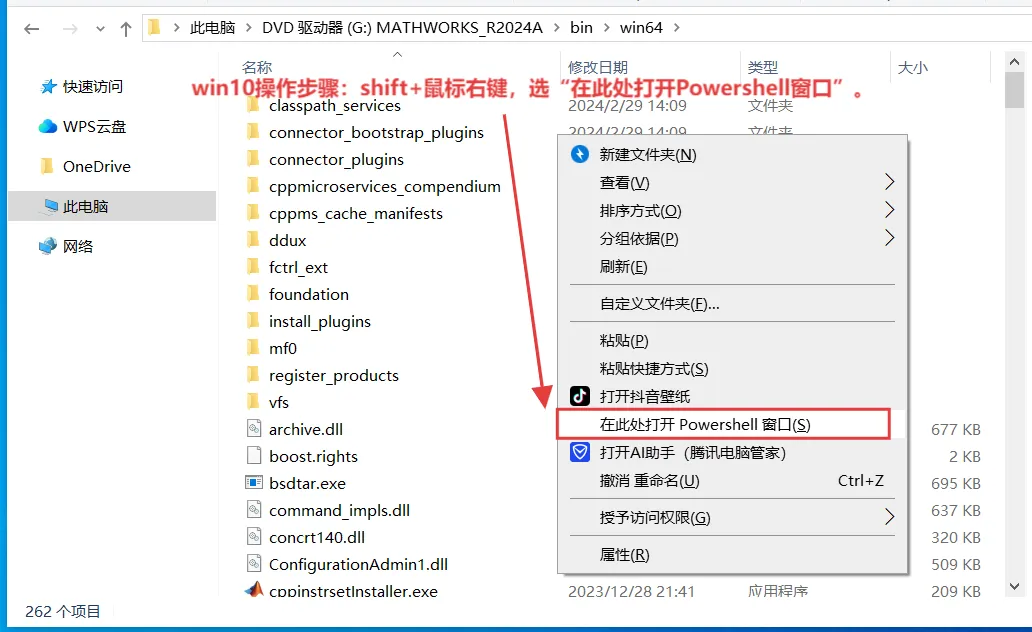Image resolution: width=1032 pixels, height=632 pixels.
Task: Click scrollbar down arrow in file list
Action: coord(1014,586)
